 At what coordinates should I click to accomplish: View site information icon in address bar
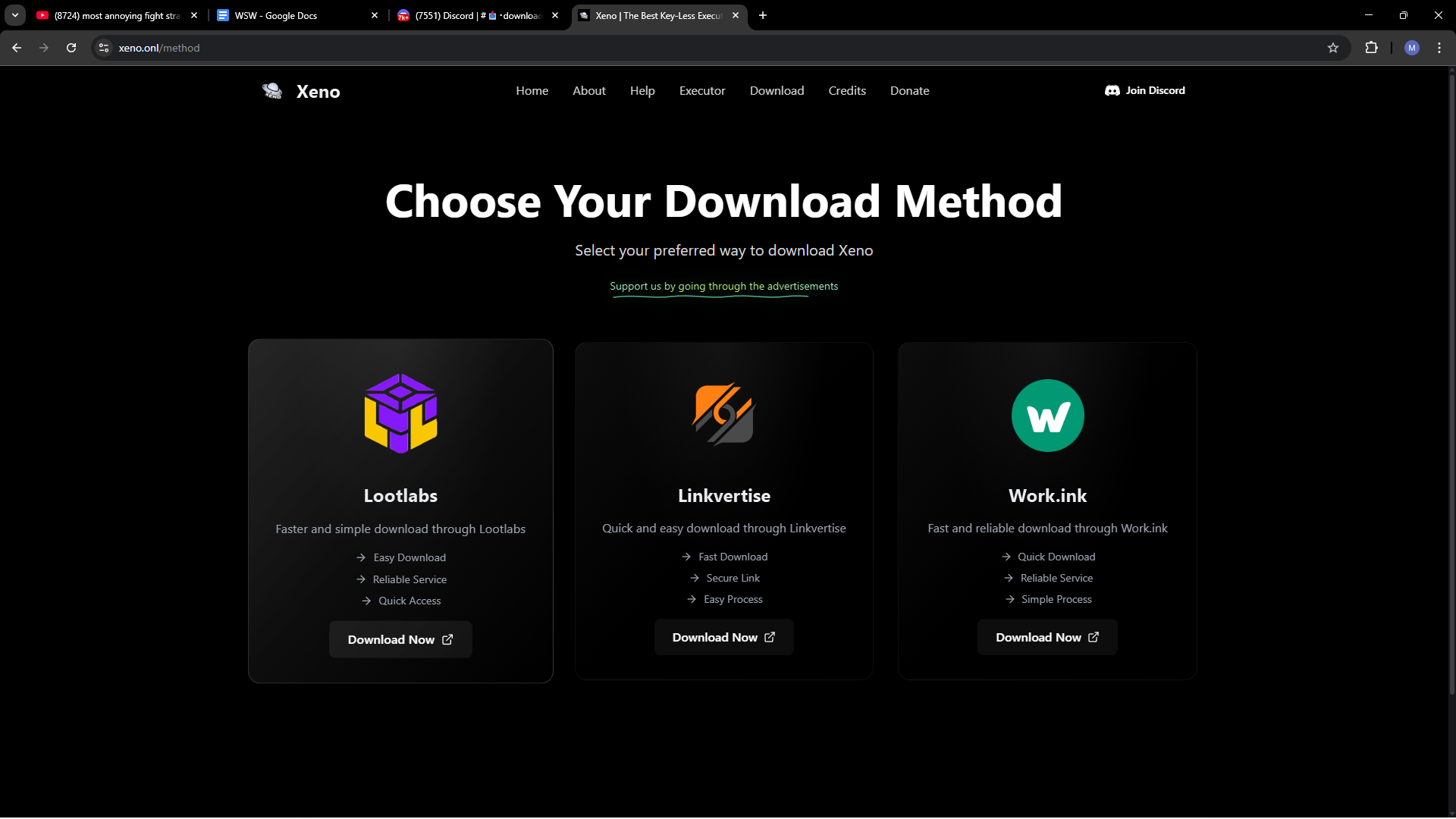[104, 48]
